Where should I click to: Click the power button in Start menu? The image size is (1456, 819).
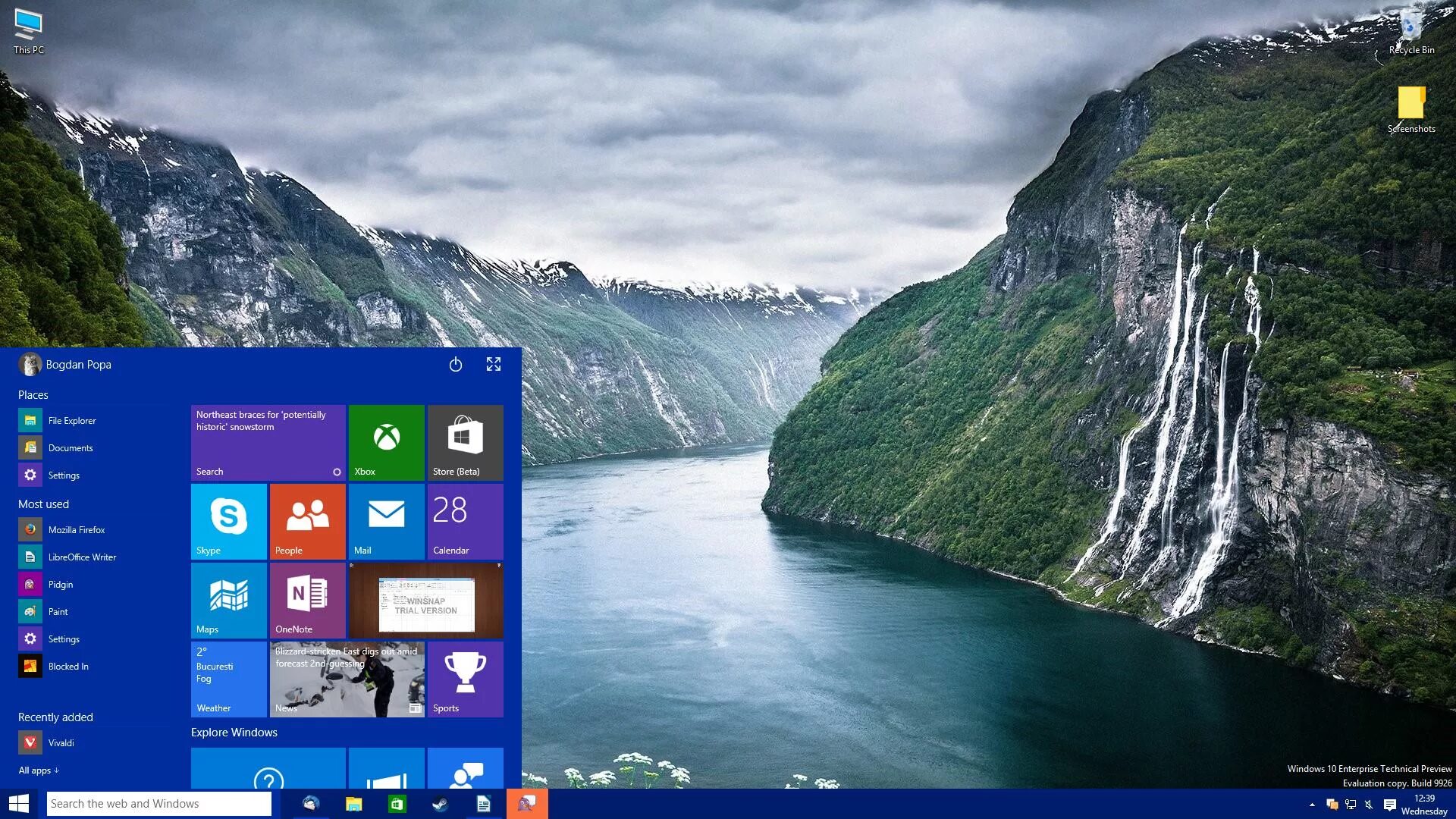pyautogui.click(x=455, y=363)
